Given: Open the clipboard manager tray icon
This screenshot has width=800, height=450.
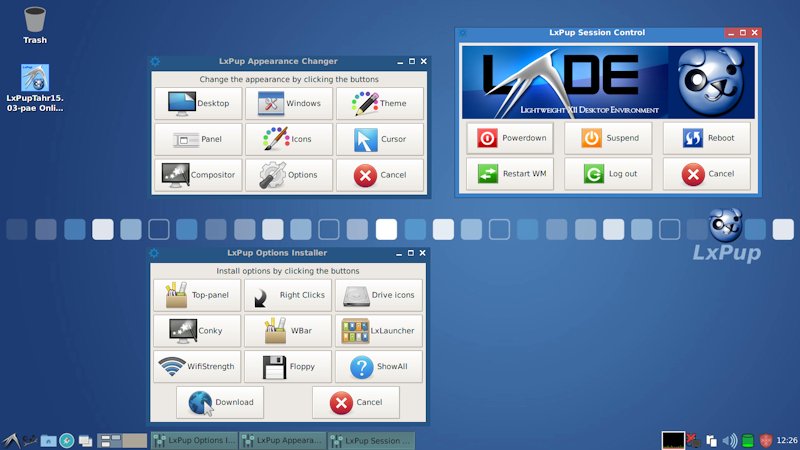Looking at the screenshot, I should coord(711,440).
